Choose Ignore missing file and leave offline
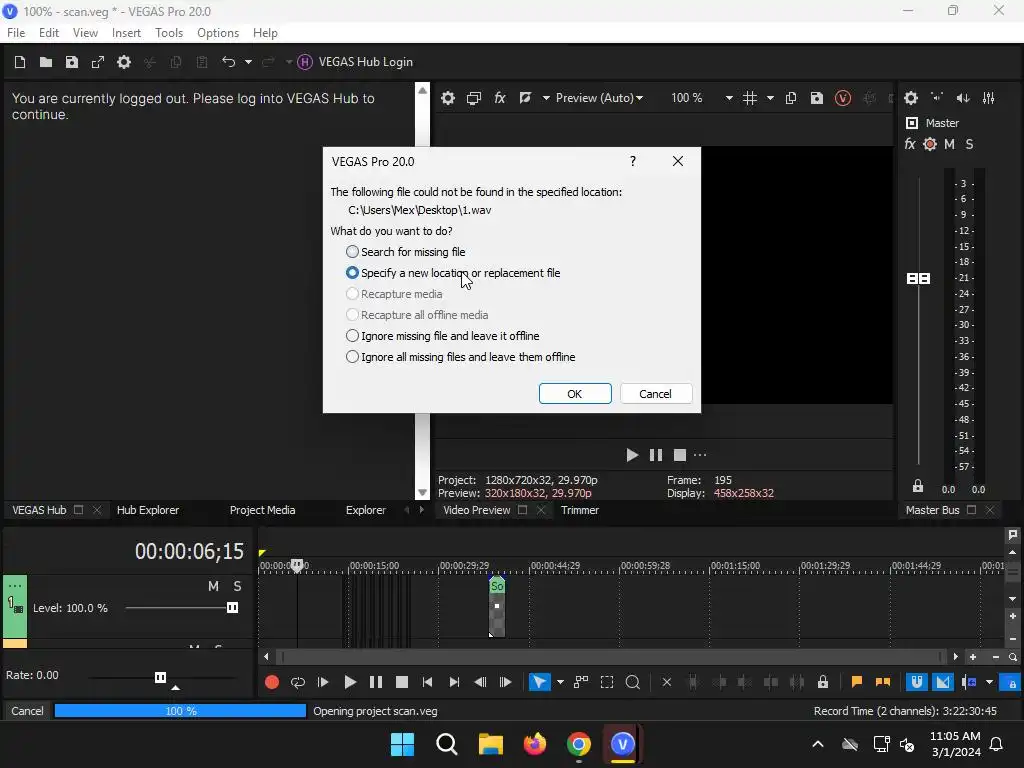This screenshot has height=768, width=1024. tap(442, 336)
